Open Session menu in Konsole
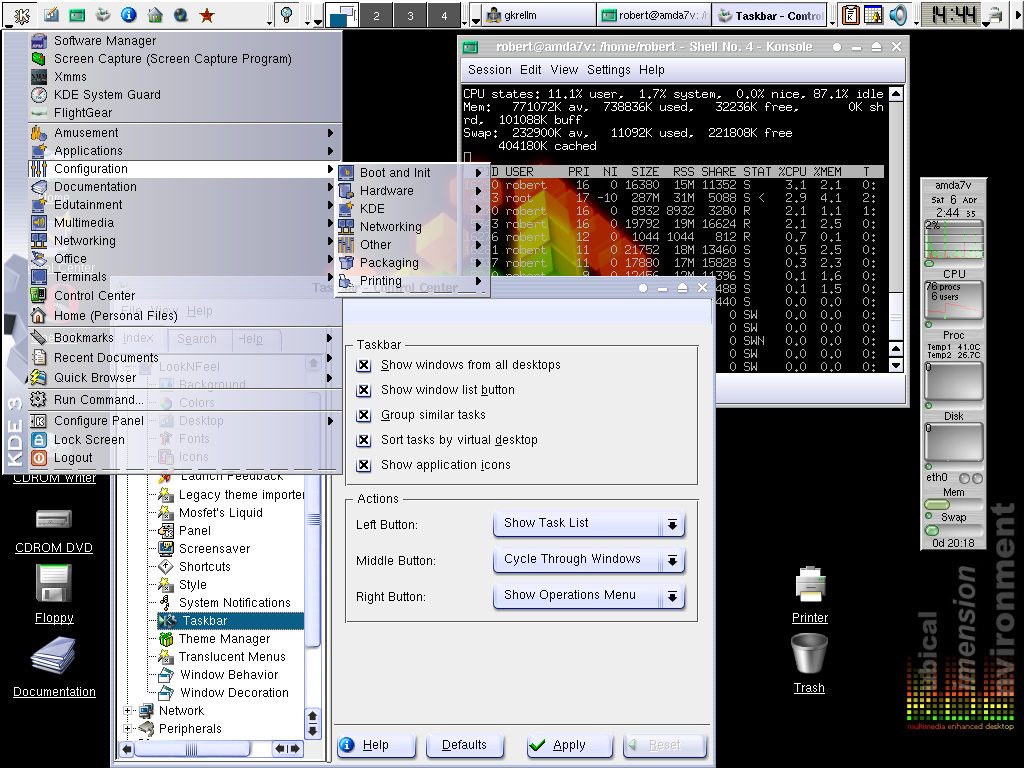 [x=489, y=70]
